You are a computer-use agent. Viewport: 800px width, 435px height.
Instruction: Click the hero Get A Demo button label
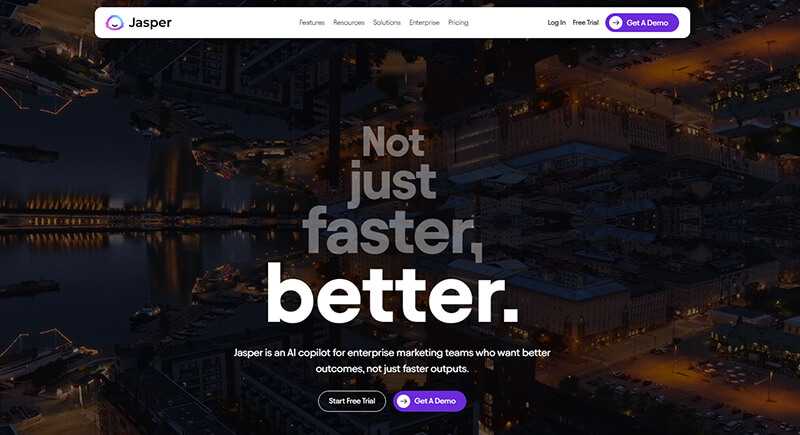point(435,401)
